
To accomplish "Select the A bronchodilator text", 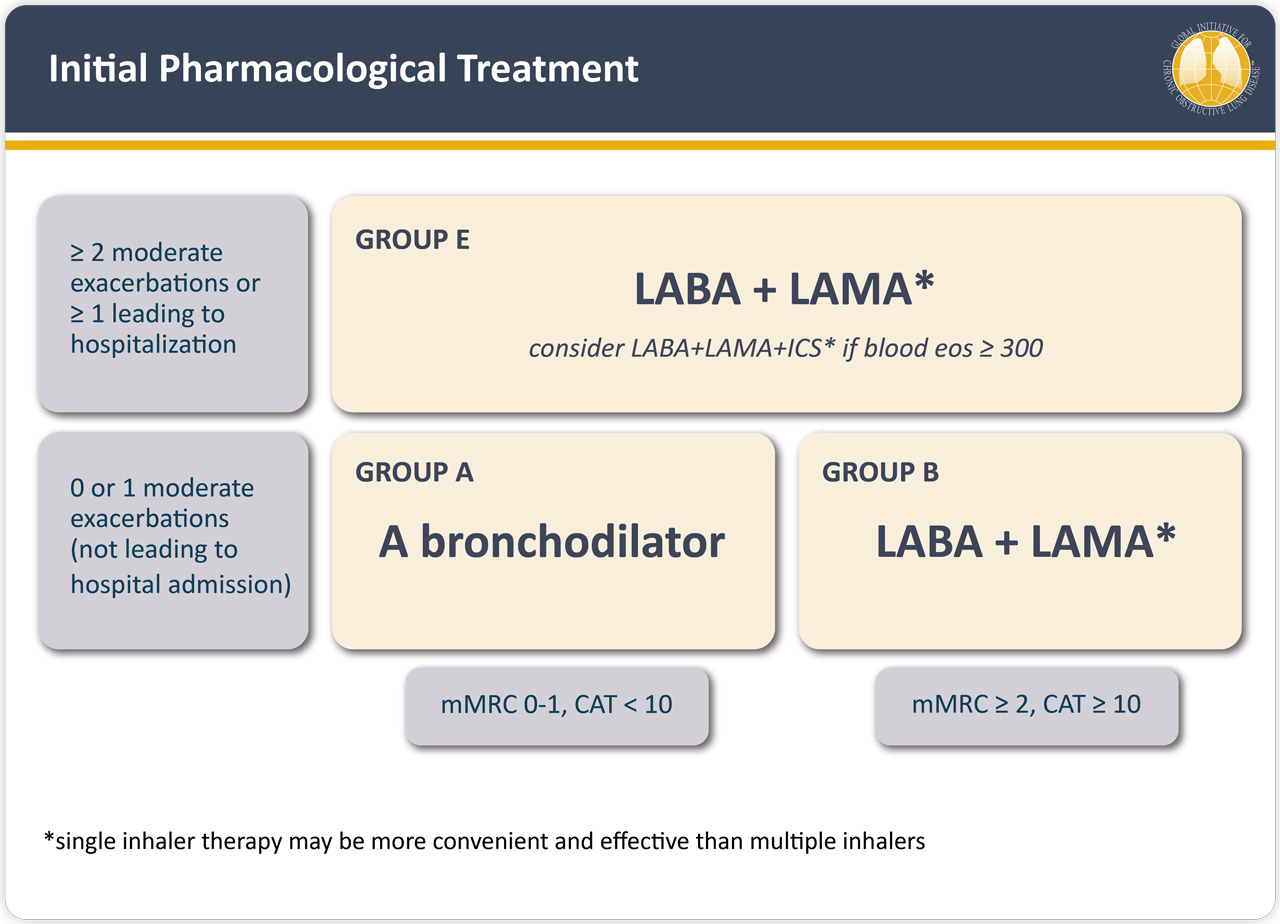I will (552, 541).
